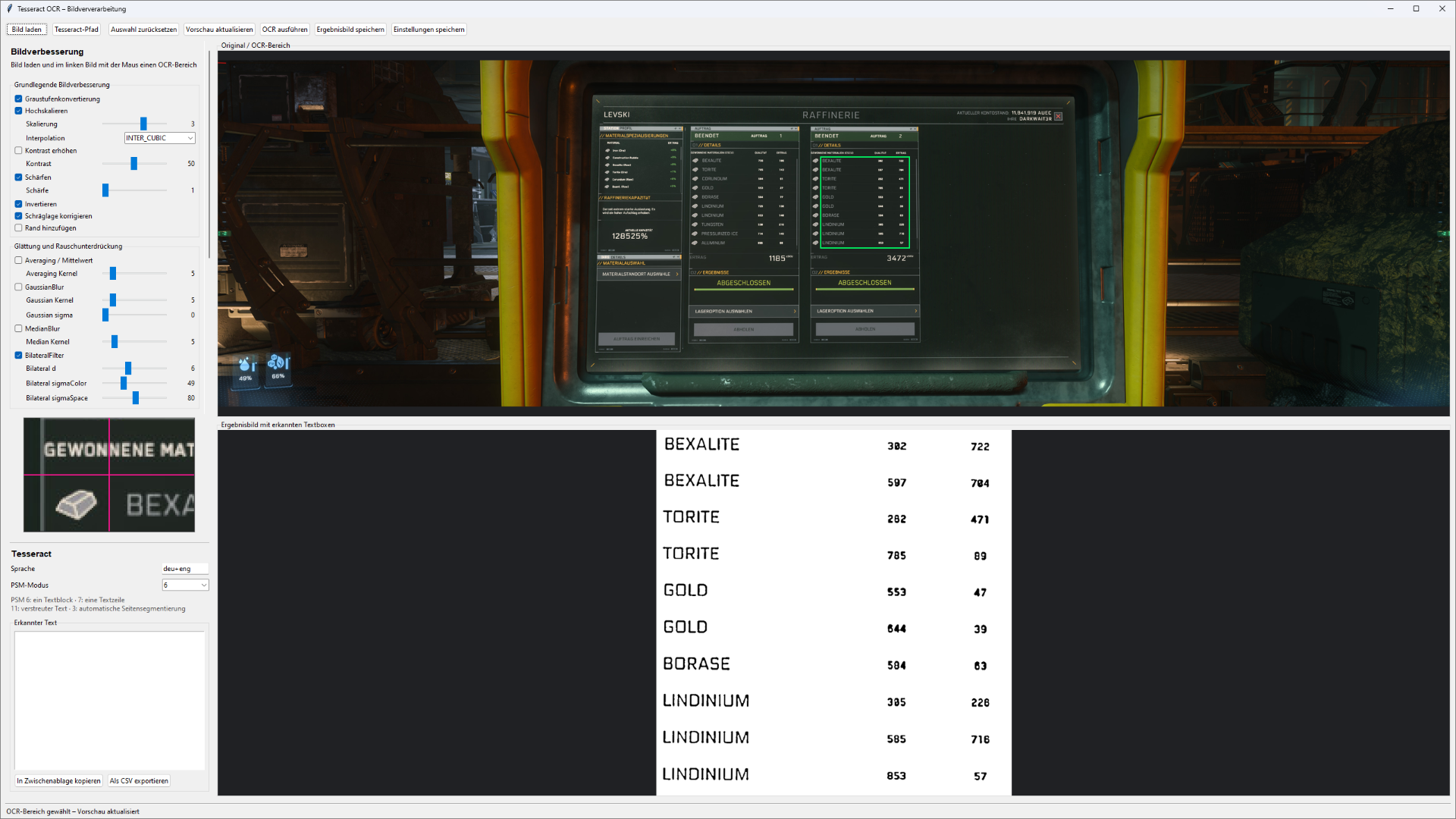Run OCR with OCR ausführen button
Screen dimensions: 1456x819
coord(285,30)
